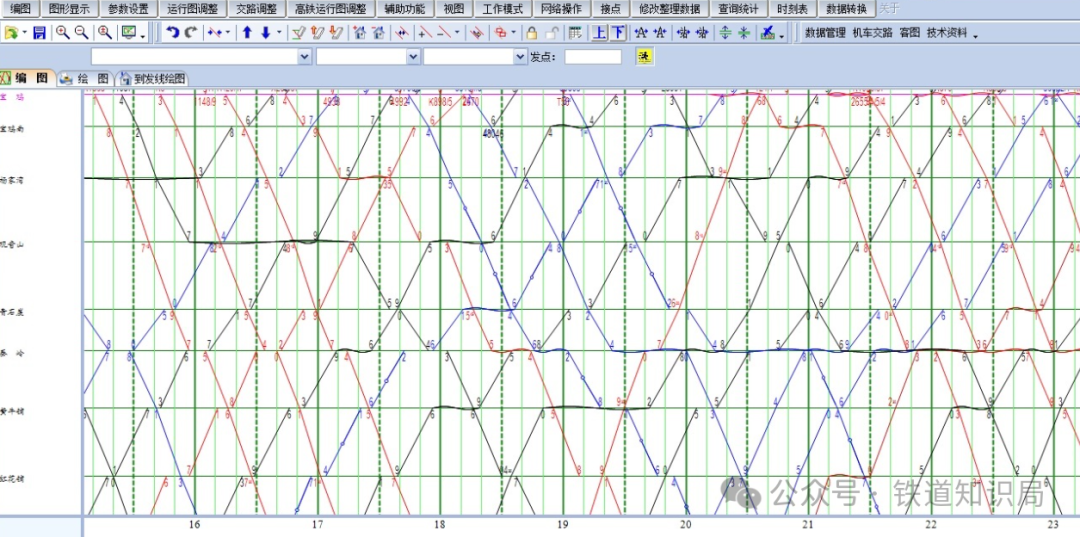Image resolution: width=1080 pixels, height=537 pixels.
Task: Click the blue up arrow icon
Action: (x=247, y=33)
